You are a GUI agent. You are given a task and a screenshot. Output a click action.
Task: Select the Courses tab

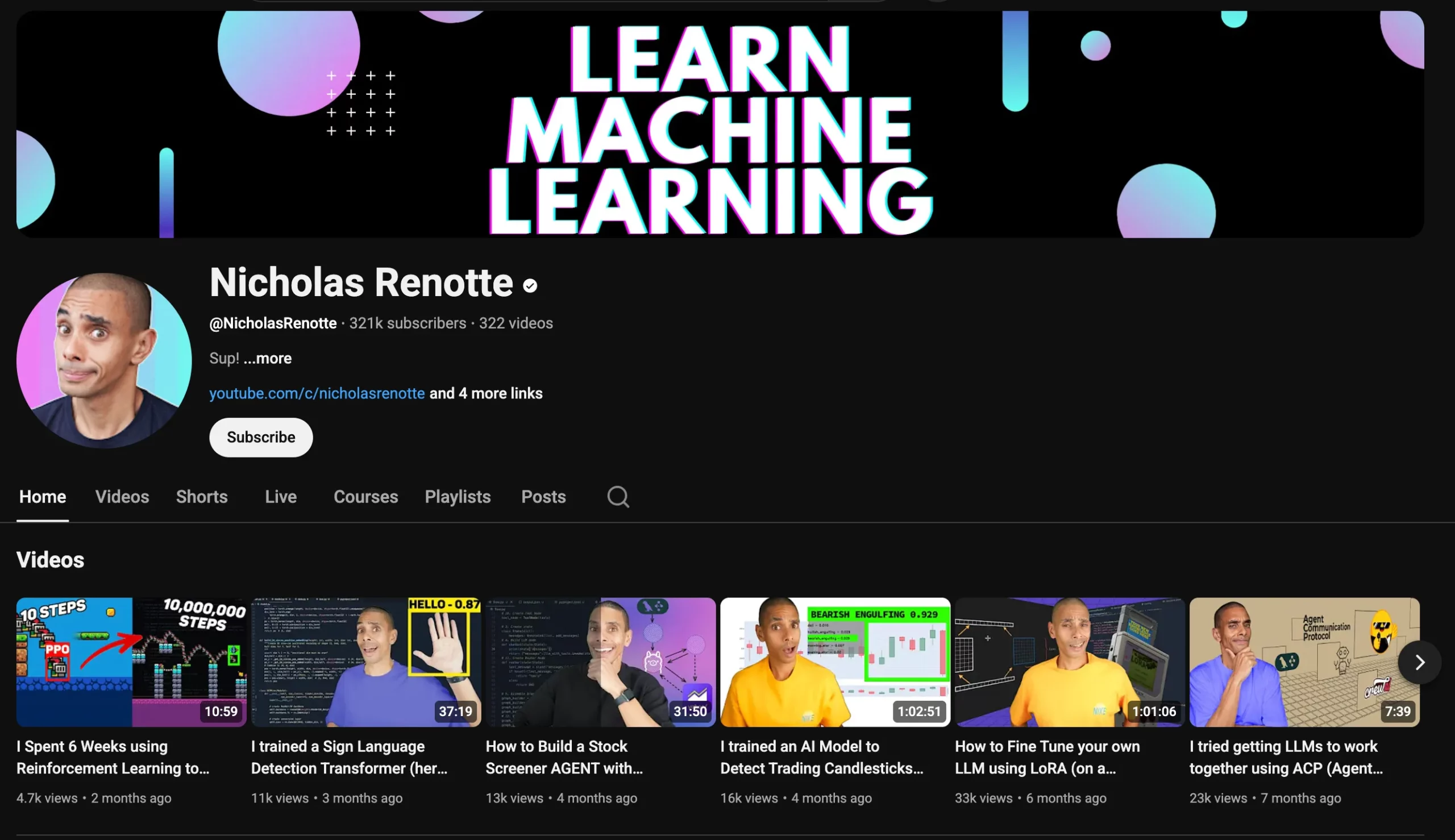[365, 497]
